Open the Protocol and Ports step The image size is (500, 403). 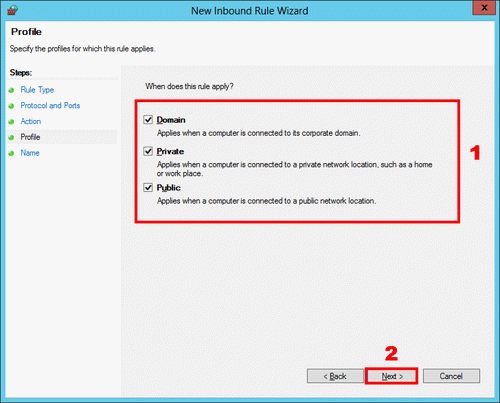click(x=50, y=106)
